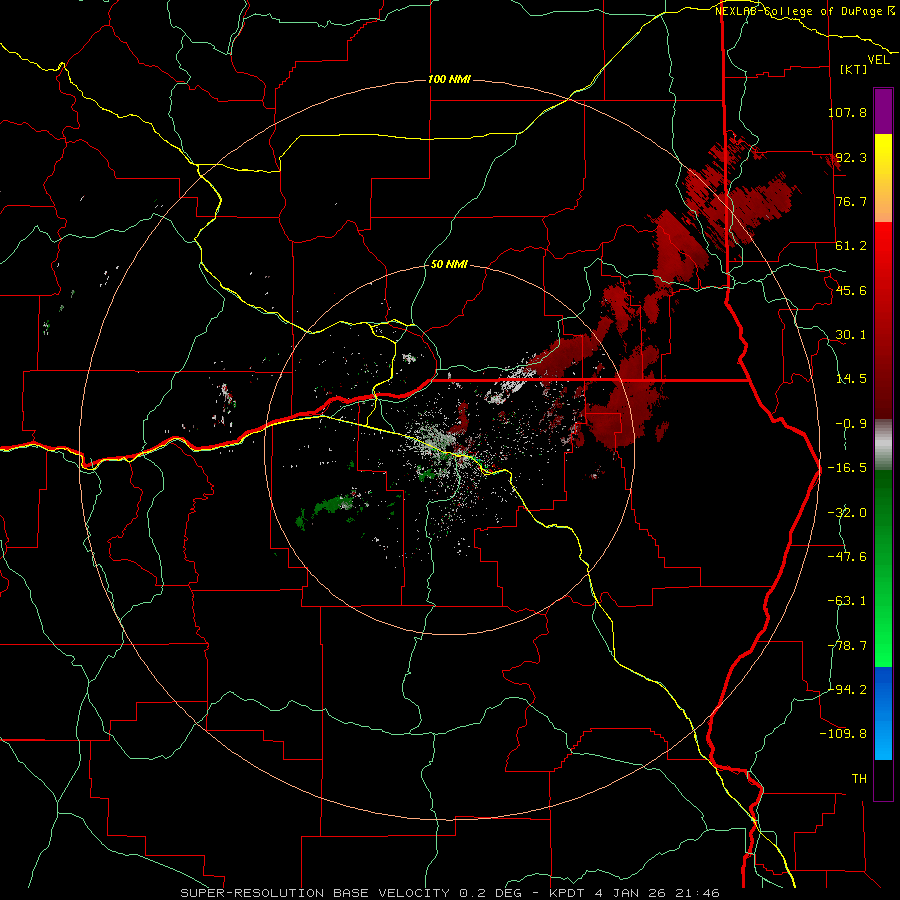Viewport: 900px width, 900px height.
Task: Click the -78.7 value on velocity scale
Action: click(847, 646)
